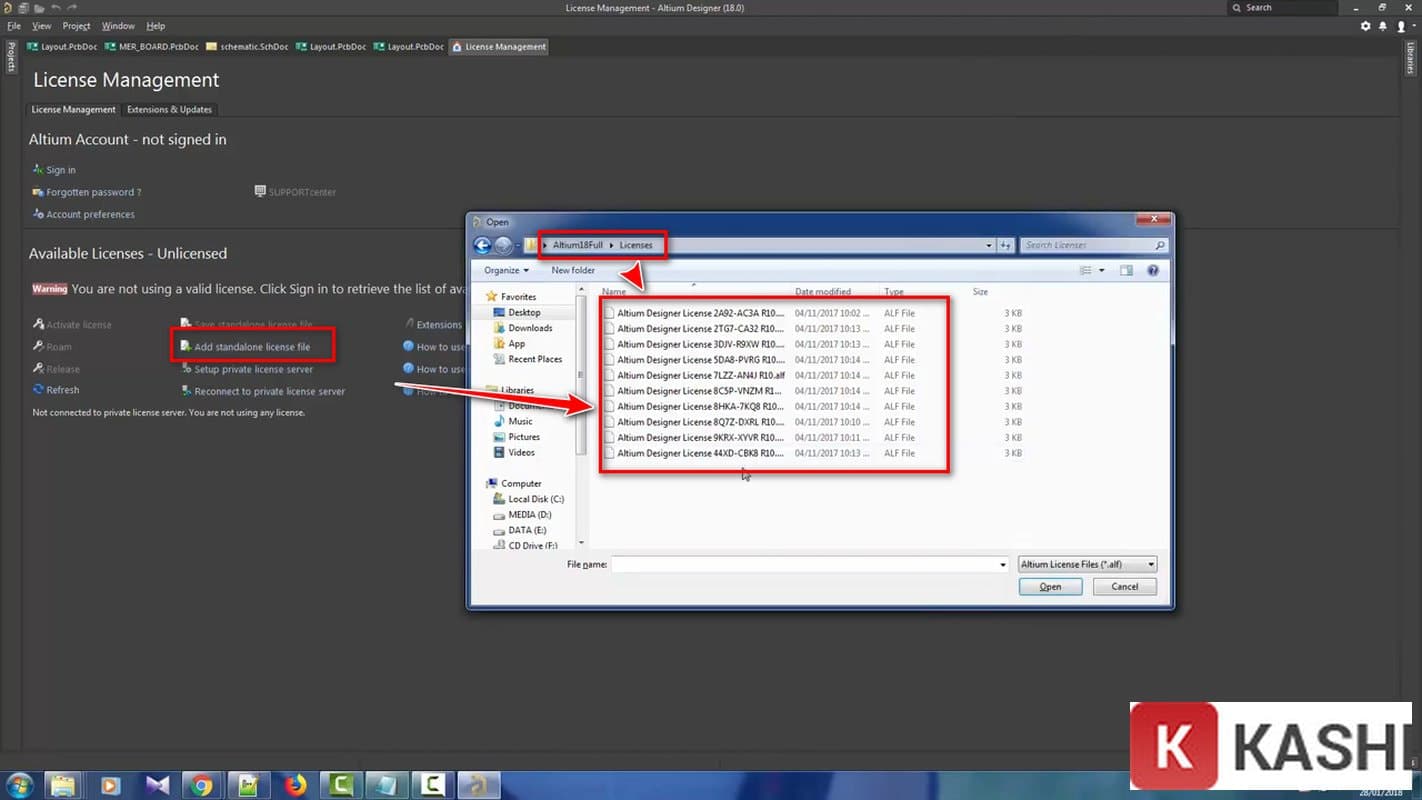Open the Project menu
Screen dimensions: 1422x800
pyautogui.click(x=76, y=26)
